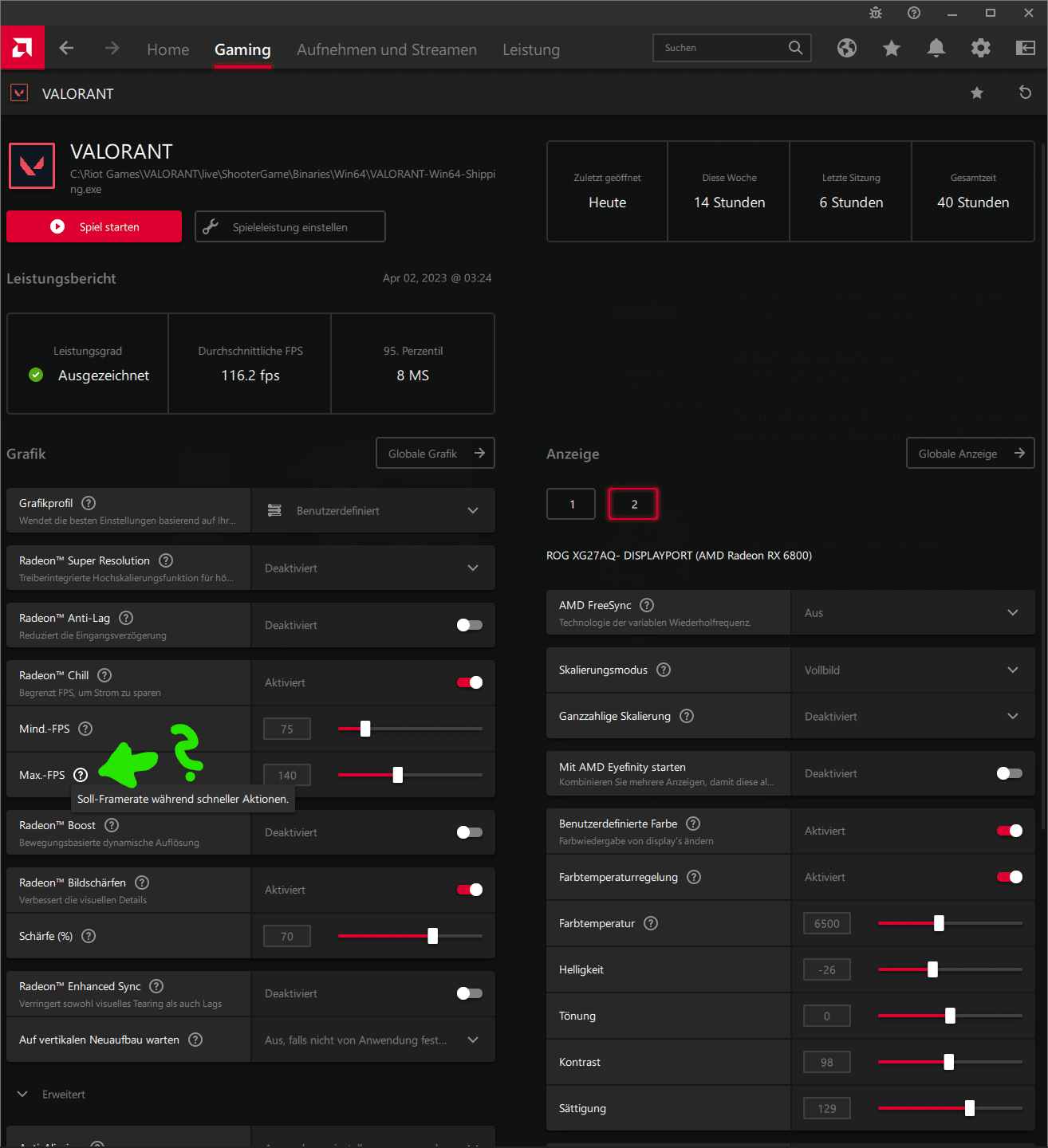
Task: Open favorites star in top toolbar
Action: coord(892,49)
